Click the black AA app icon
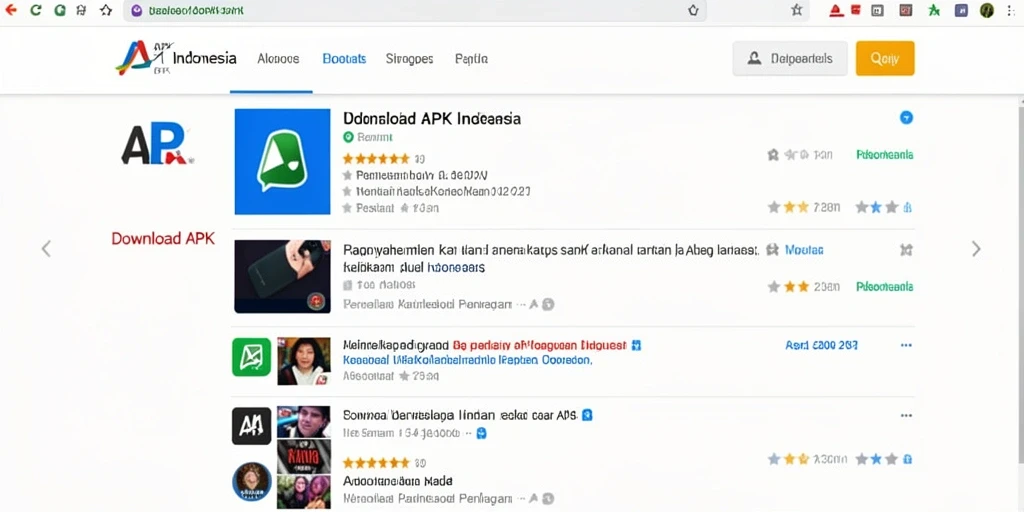Viewport: 1024px width, 512px height. (x=251, y=426)
